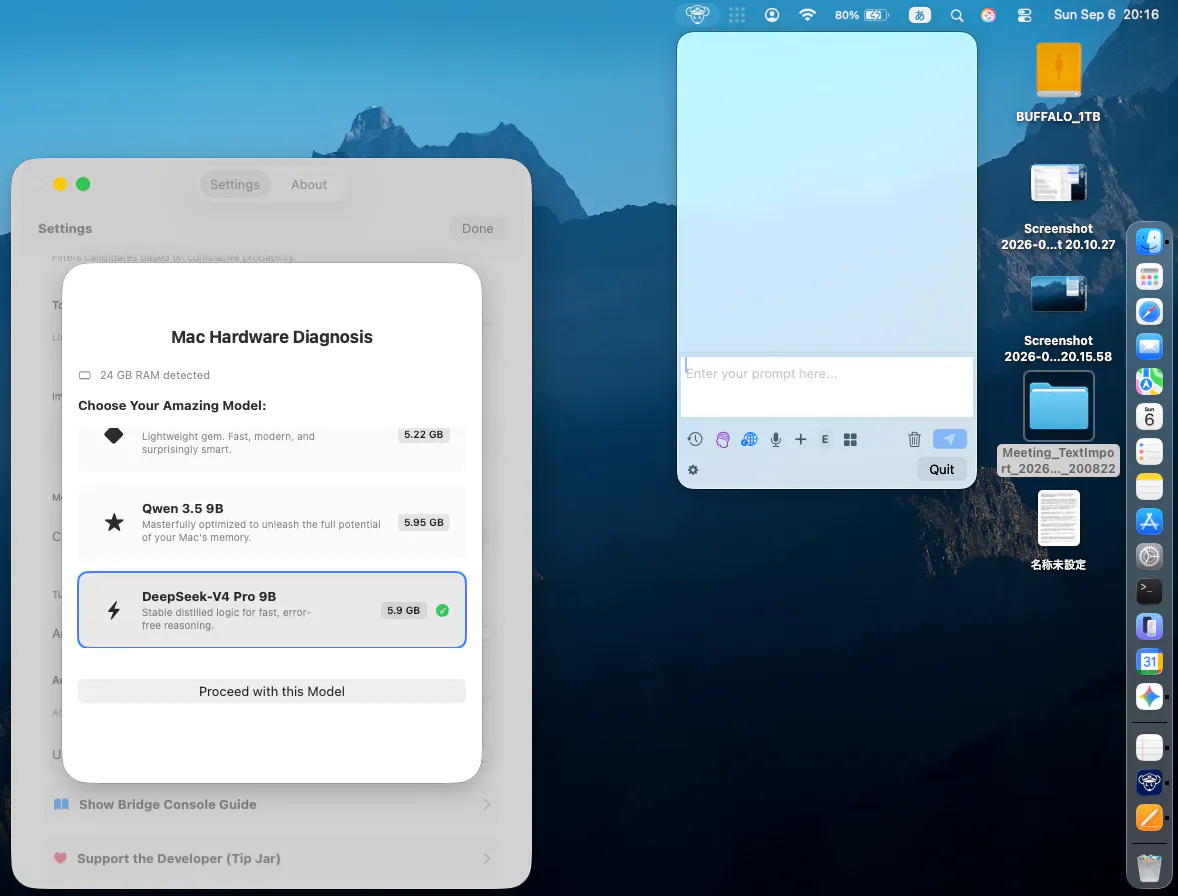
Task: Open System Settings gear in the Dock
Action: coord(1149,557)
